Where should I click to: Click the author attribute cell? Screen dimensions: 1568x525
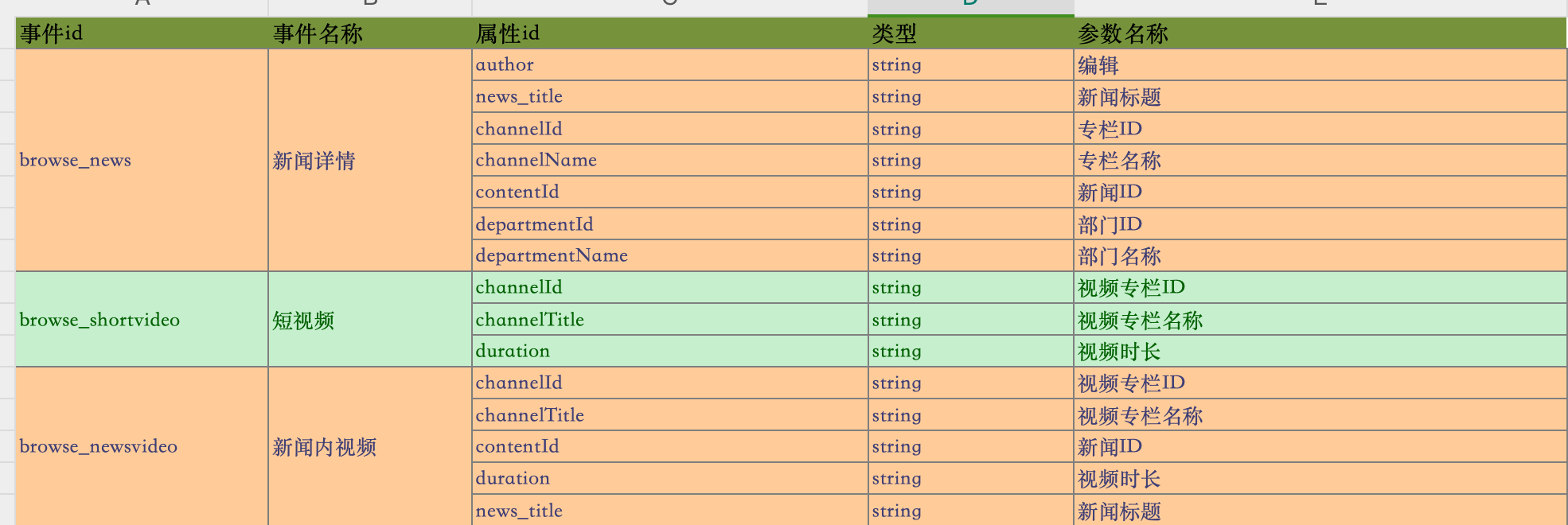(x=669, y=64)
